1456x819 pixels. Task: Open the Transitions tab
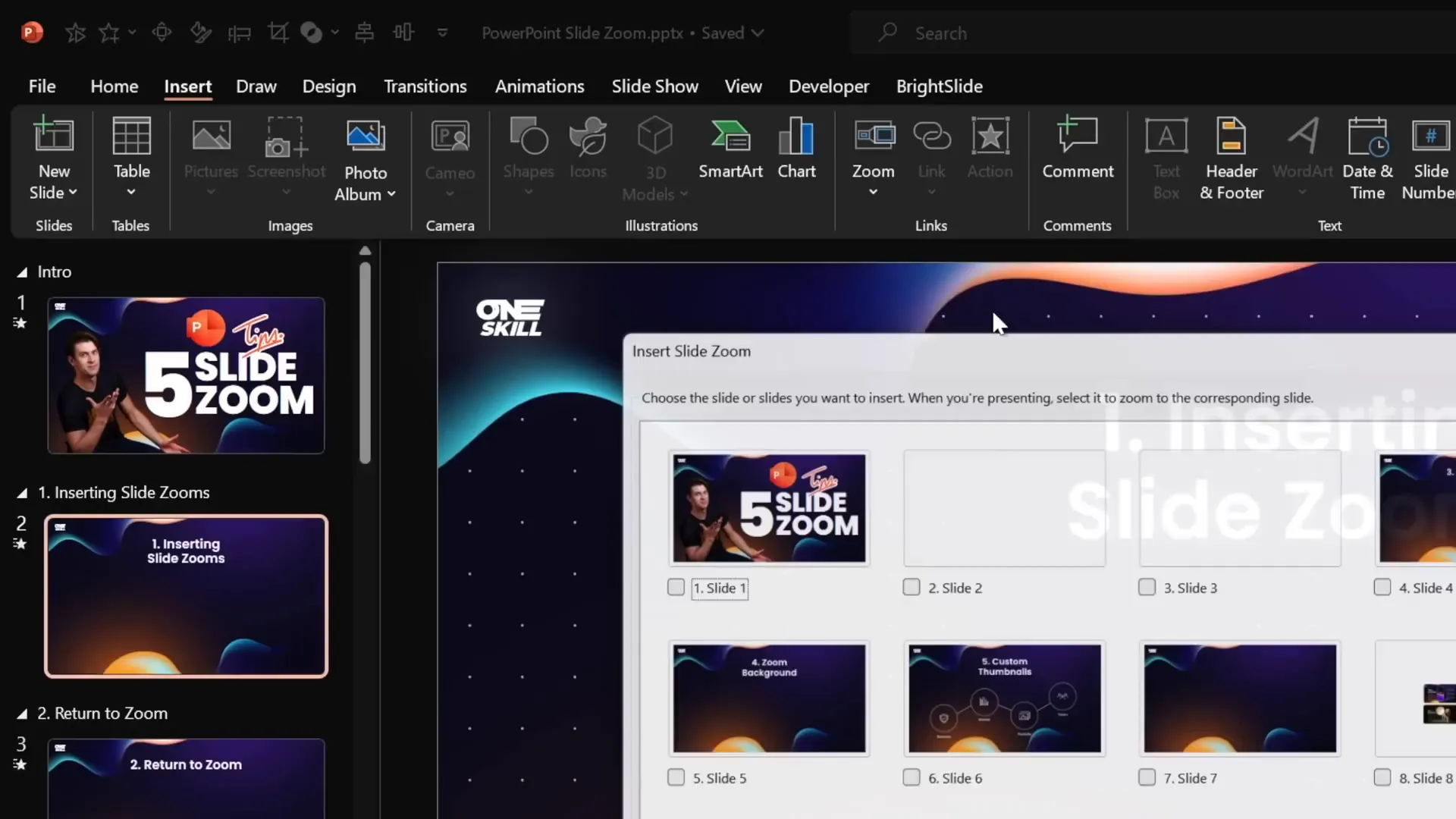point(425,86)
